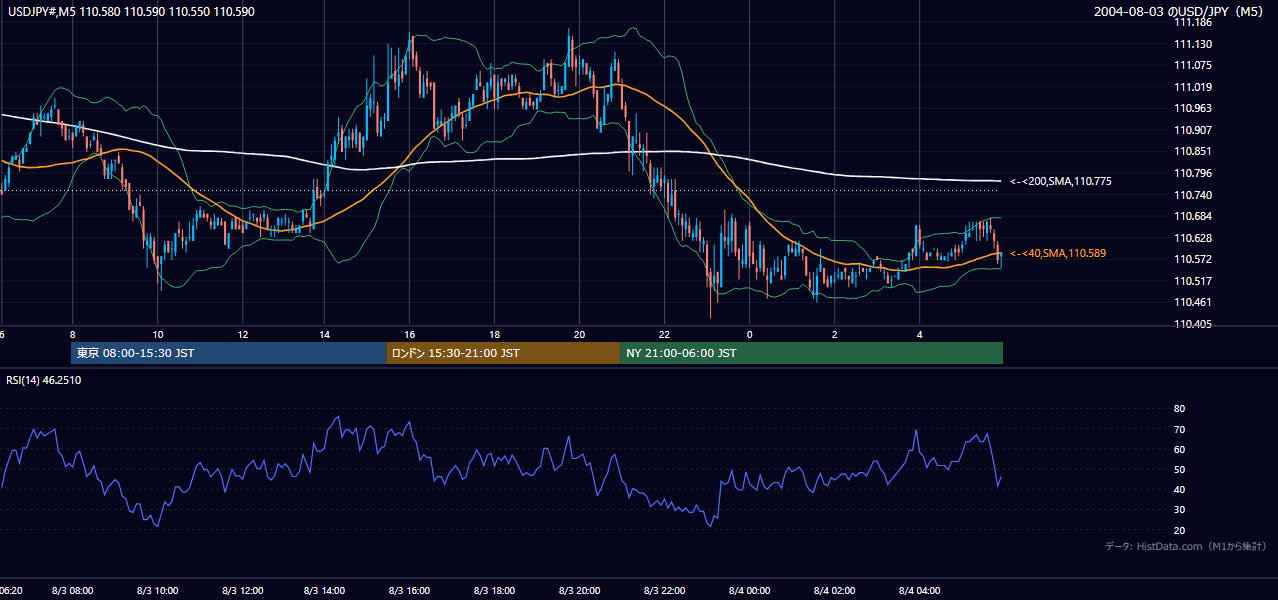Click the hour label 12 under the chart
Viewport: 1278px width, 600px height.
pyautogui.click(x=242, y=334)
